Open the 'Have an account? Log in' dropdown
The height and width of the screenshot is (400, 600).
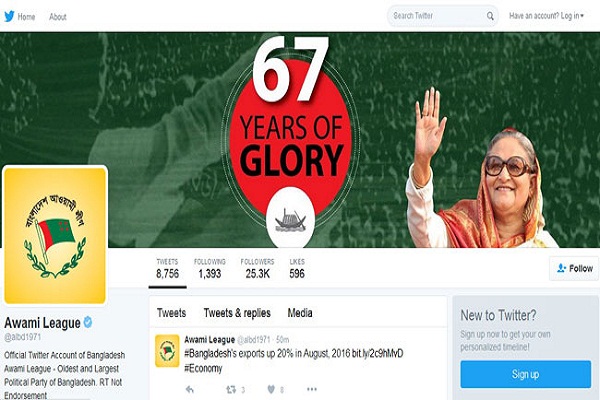pos(546,16)
